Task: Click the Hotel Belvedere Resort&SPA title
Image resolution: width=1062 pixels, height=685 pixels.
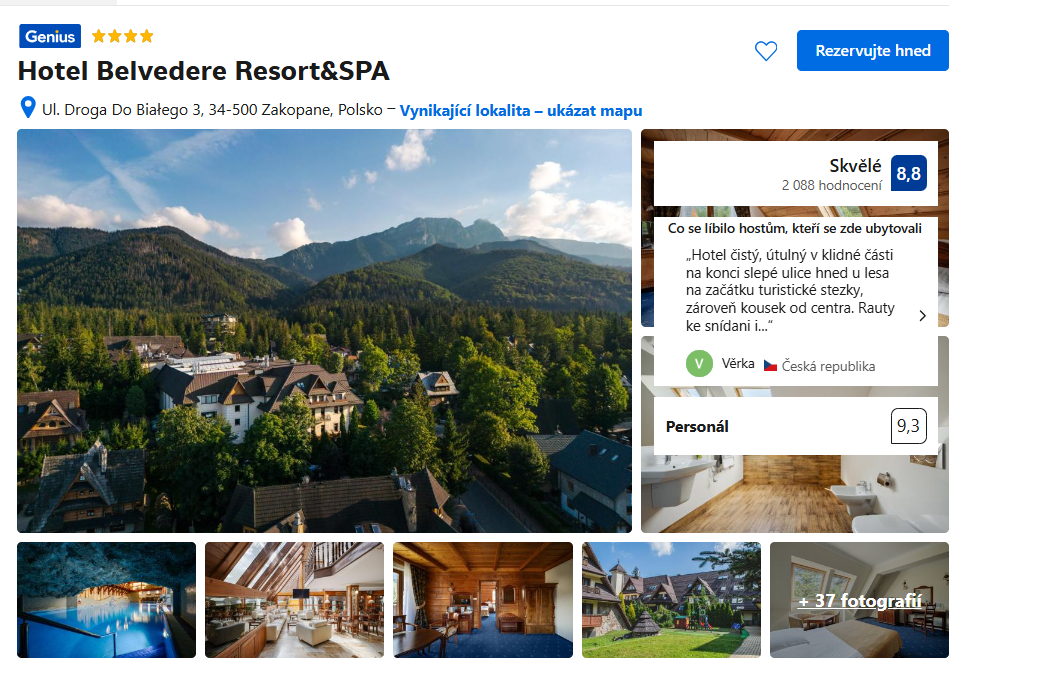Action: (204, 71)
